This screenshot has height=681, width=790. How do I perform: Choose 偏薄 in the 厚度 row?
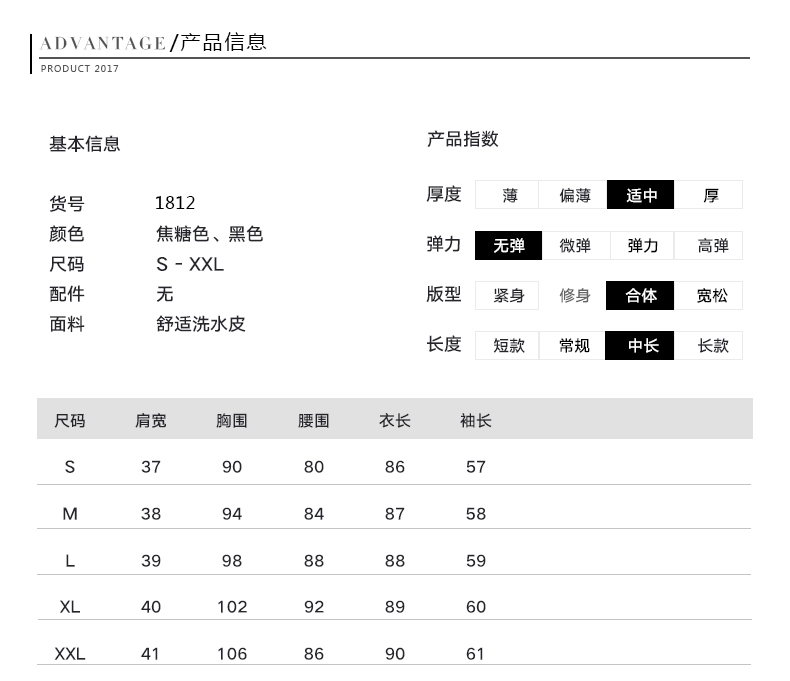574,195
